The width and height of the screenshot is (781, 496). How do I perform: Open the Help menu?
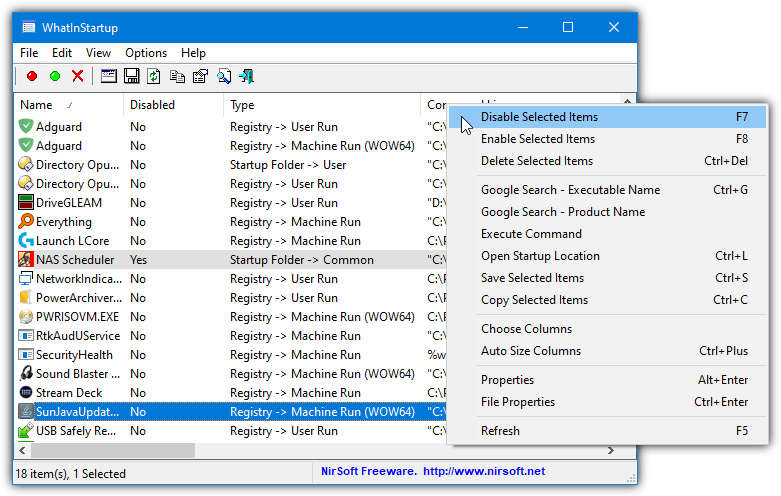[193, 53]
